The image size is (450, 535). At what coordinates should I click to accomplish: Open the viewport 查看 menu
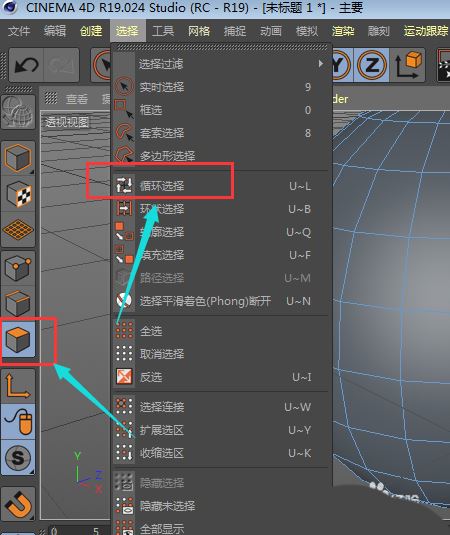click(77, 99)
